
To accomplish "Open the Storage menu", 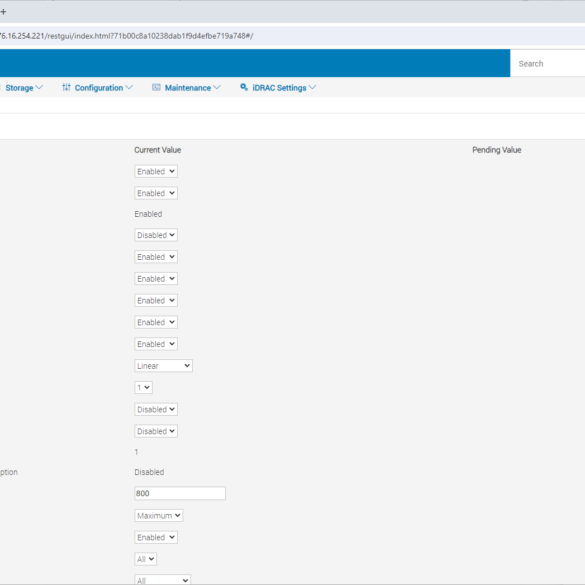I will tap(19, 88).
